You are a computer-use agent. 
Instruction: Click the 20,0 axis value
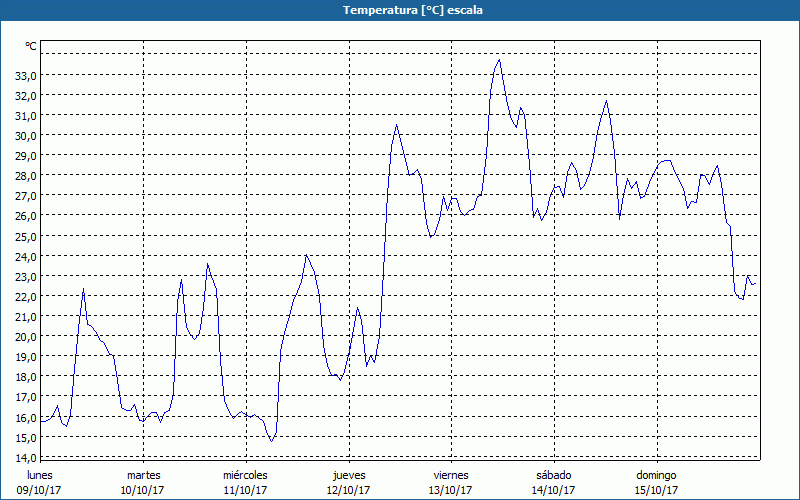[x=25, y=337]
